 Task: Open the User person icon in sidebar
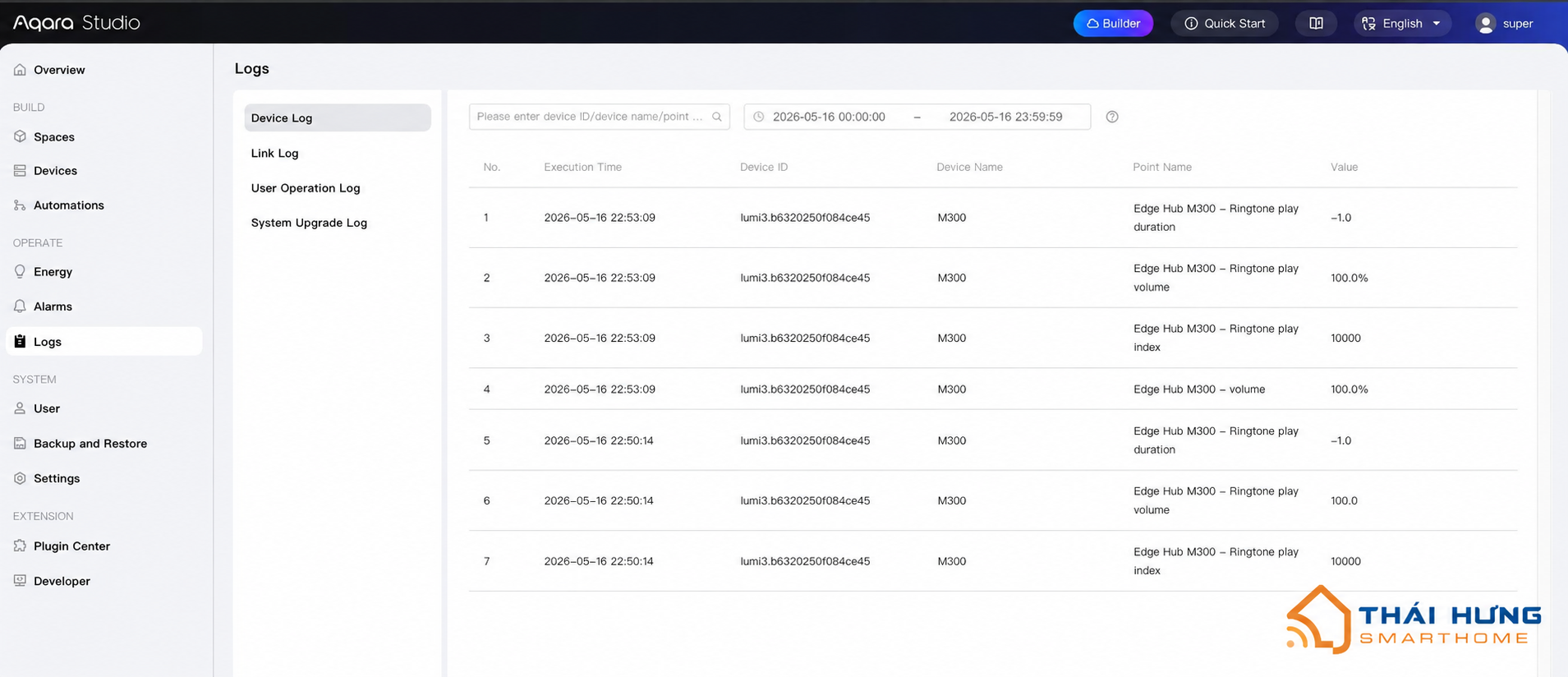[x=20, y=408]
